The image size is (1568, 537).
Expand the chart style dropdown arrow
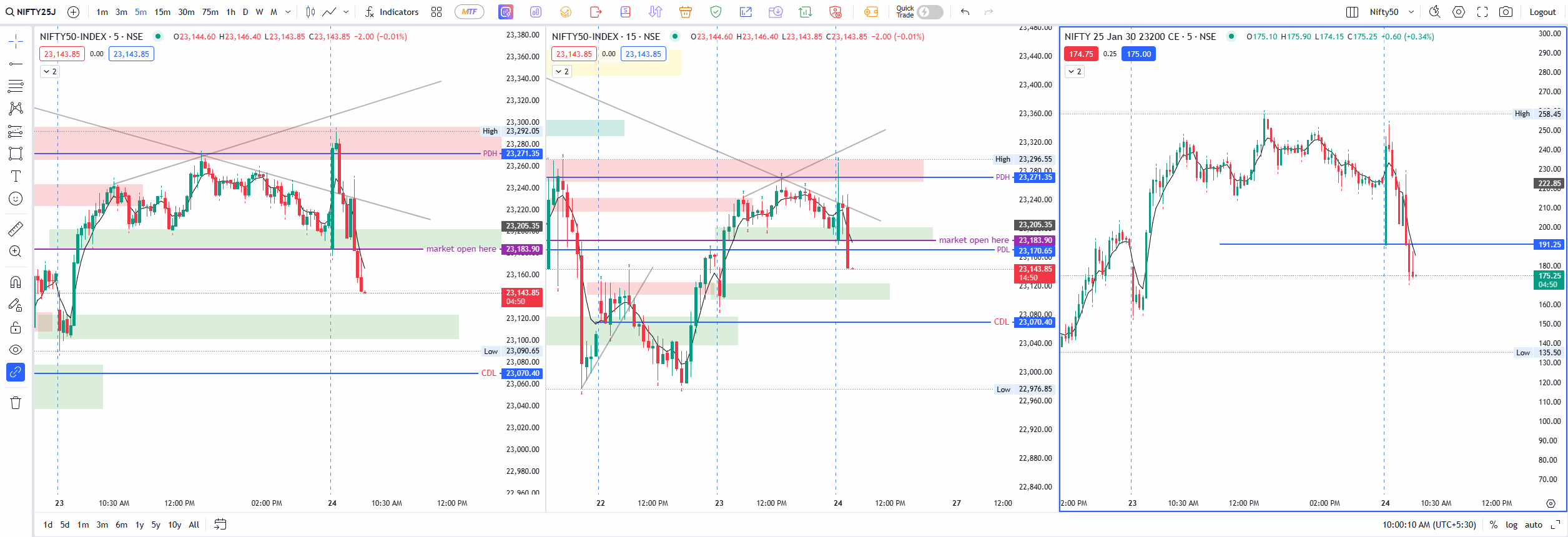point(346,12)
